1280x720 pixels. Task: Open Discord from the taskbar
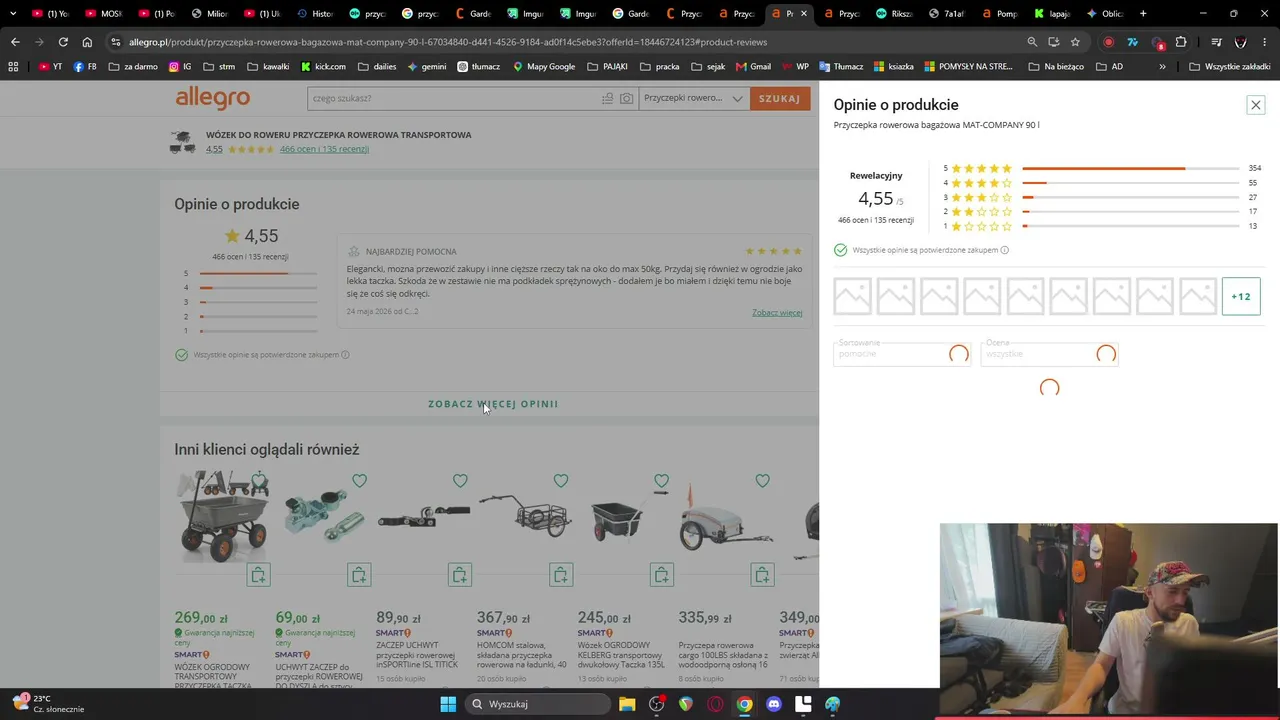773,704
